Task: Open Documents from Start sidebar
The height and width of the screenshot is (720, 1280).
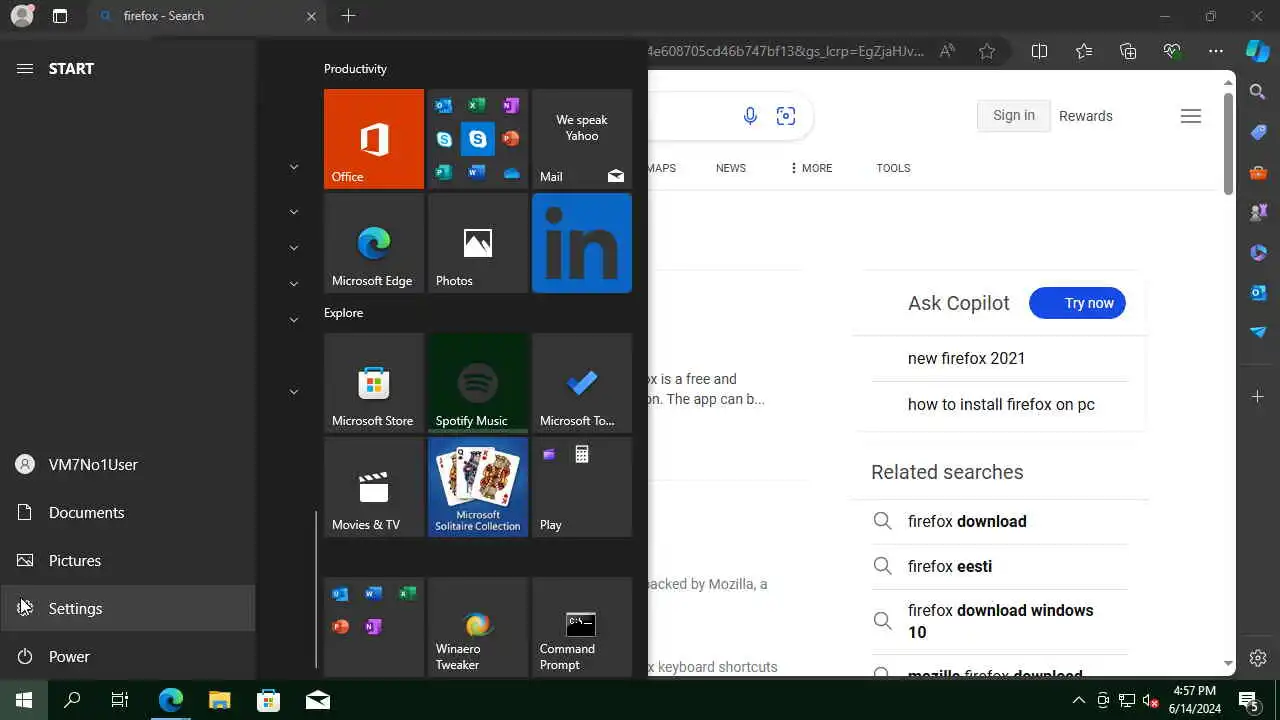Action: tap(128, 512)
